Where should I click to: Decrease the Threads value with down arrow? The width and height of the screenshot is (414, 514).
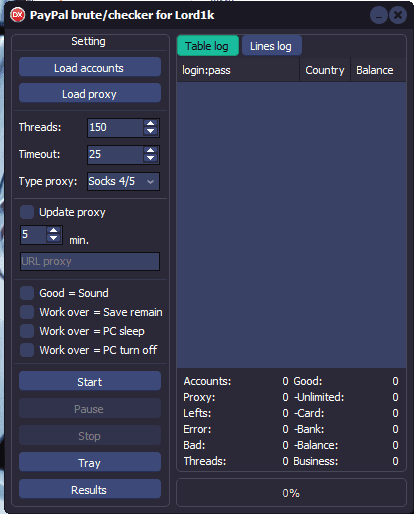pyautogui.click(x=151, y=131)
